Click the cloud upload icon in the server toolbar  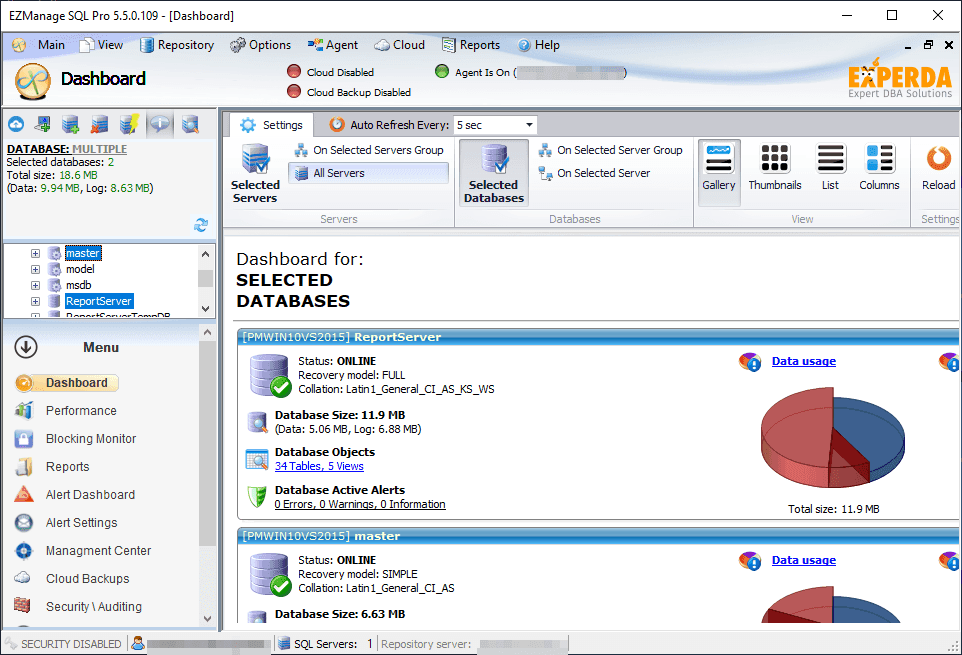16,124
